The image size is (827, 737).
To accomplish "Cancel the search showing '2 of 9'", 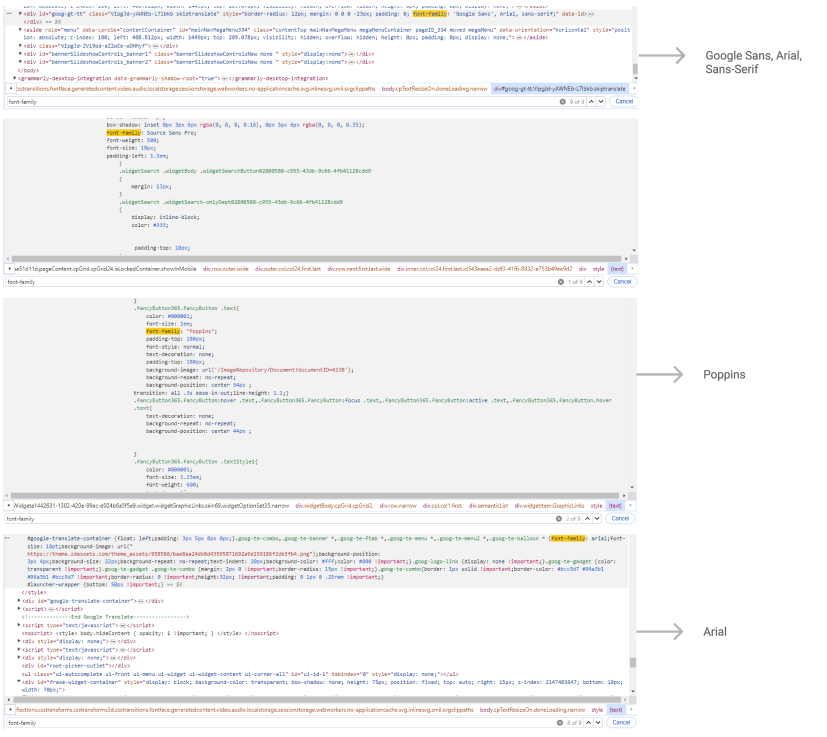I will click(620, 518).
